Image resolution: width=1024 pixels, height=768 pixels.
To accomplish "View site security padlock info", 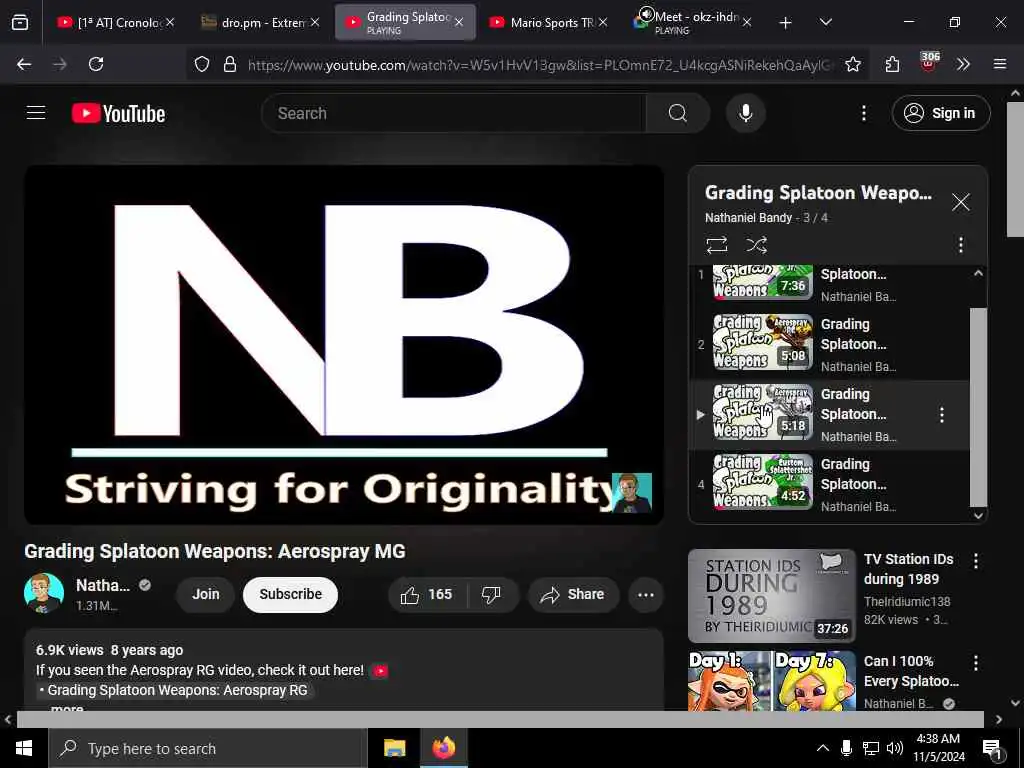I will [x=230, y=64].
